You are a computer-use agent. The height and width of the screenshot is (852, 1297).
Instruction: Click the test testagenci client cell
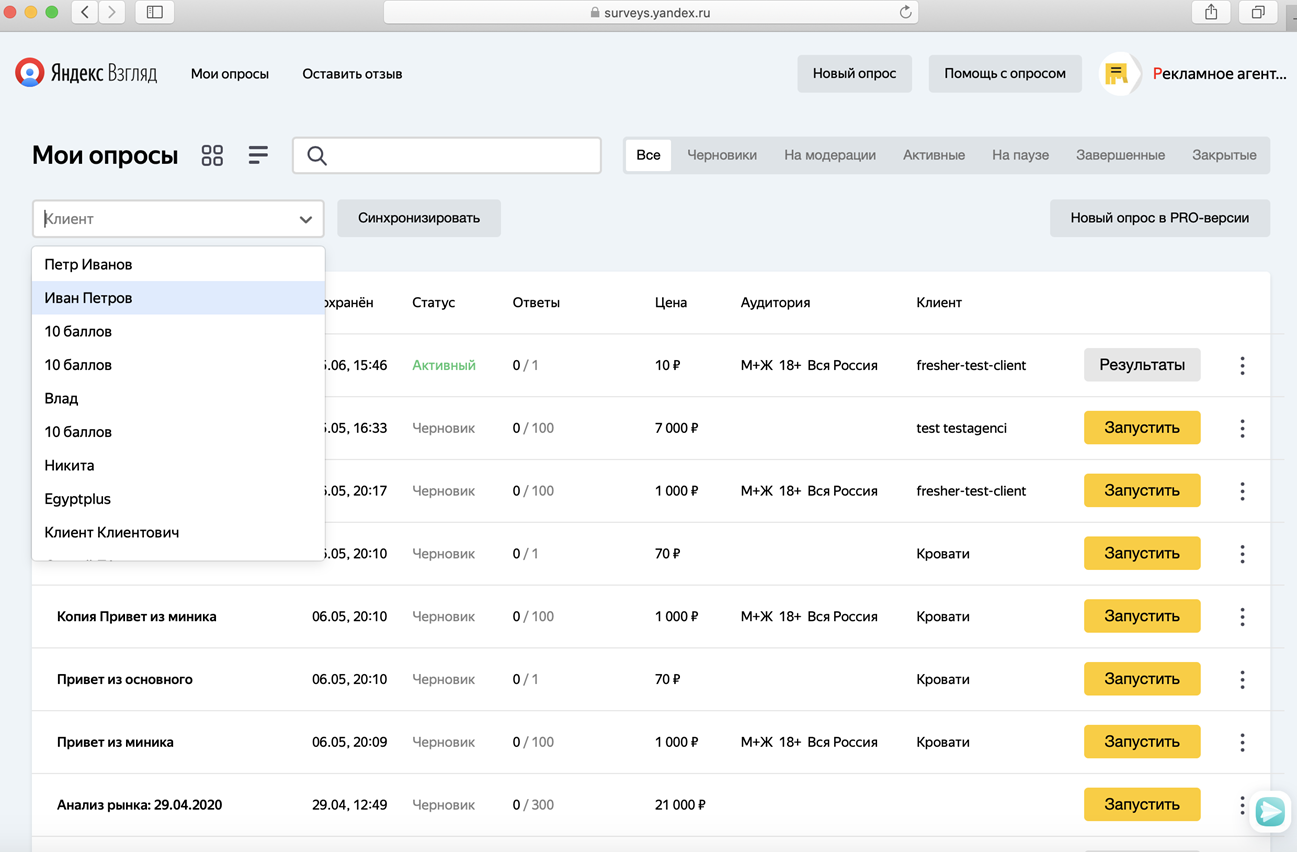961,428
